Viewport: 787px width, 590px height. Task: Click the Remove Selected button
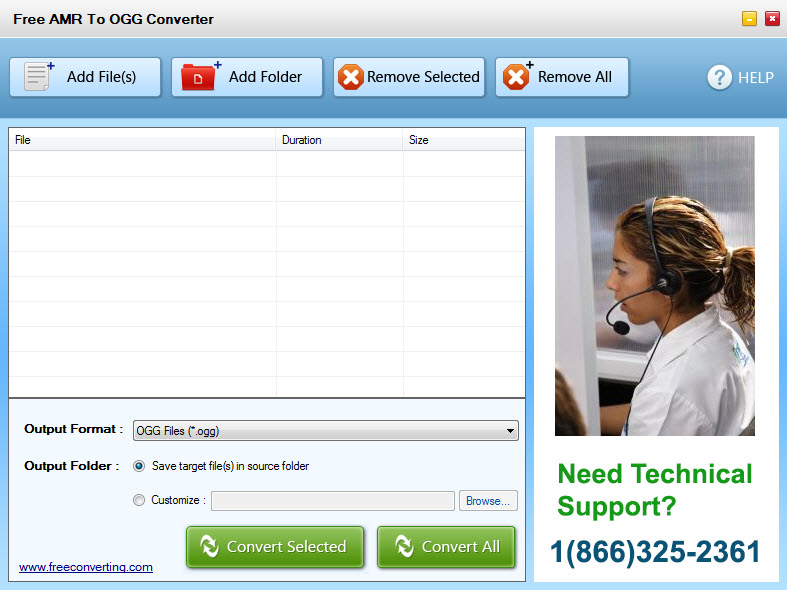click(x=409, y=77)
